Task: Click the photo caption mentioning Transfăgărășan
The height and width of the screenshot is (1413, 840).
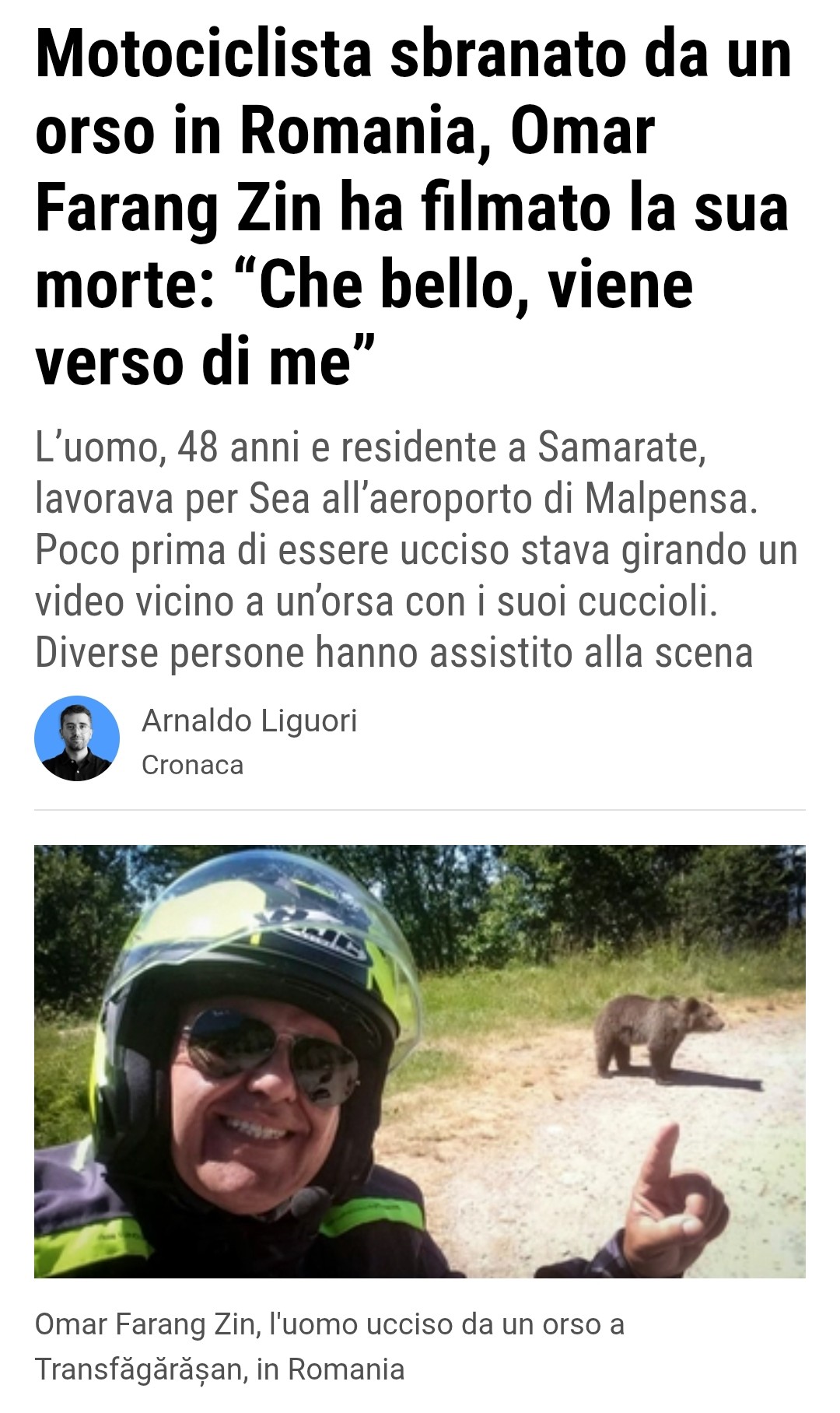Action: click(x=330, y=1346)
